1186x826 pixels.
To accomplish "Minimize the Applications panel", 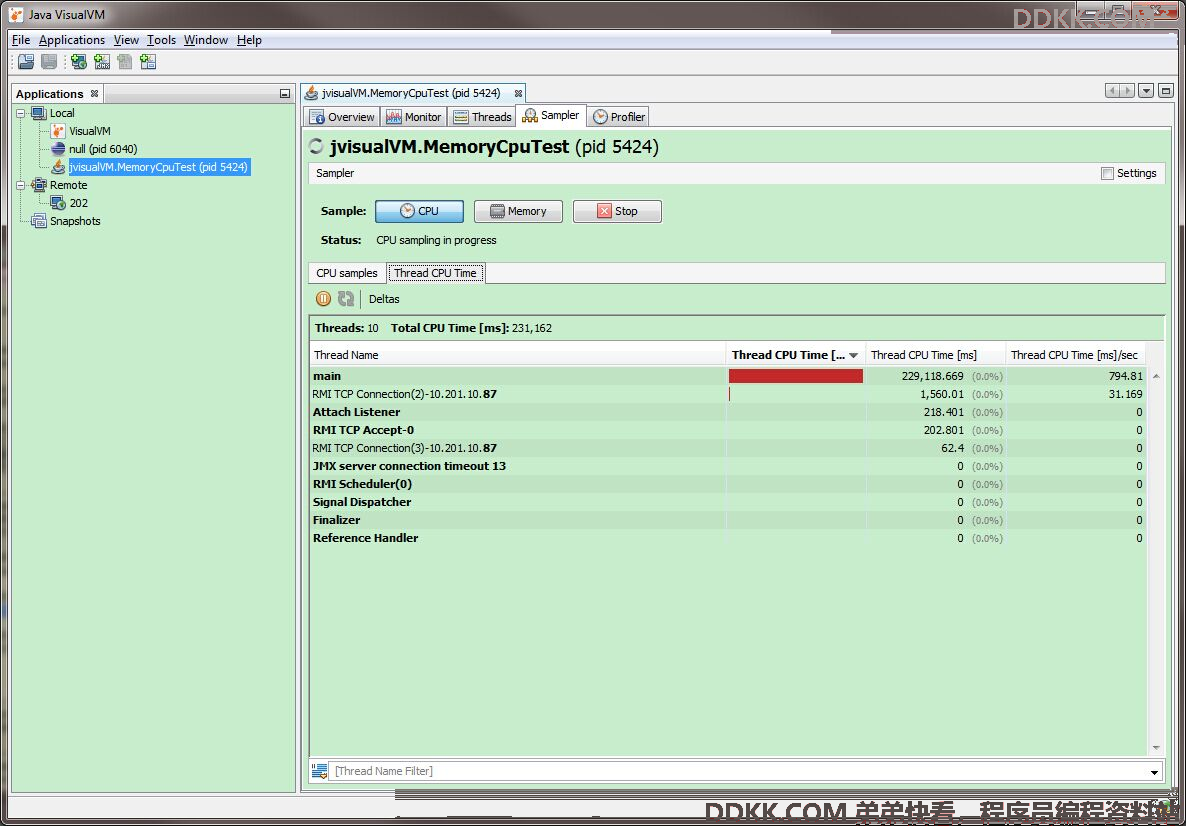I will click(284, 94).
